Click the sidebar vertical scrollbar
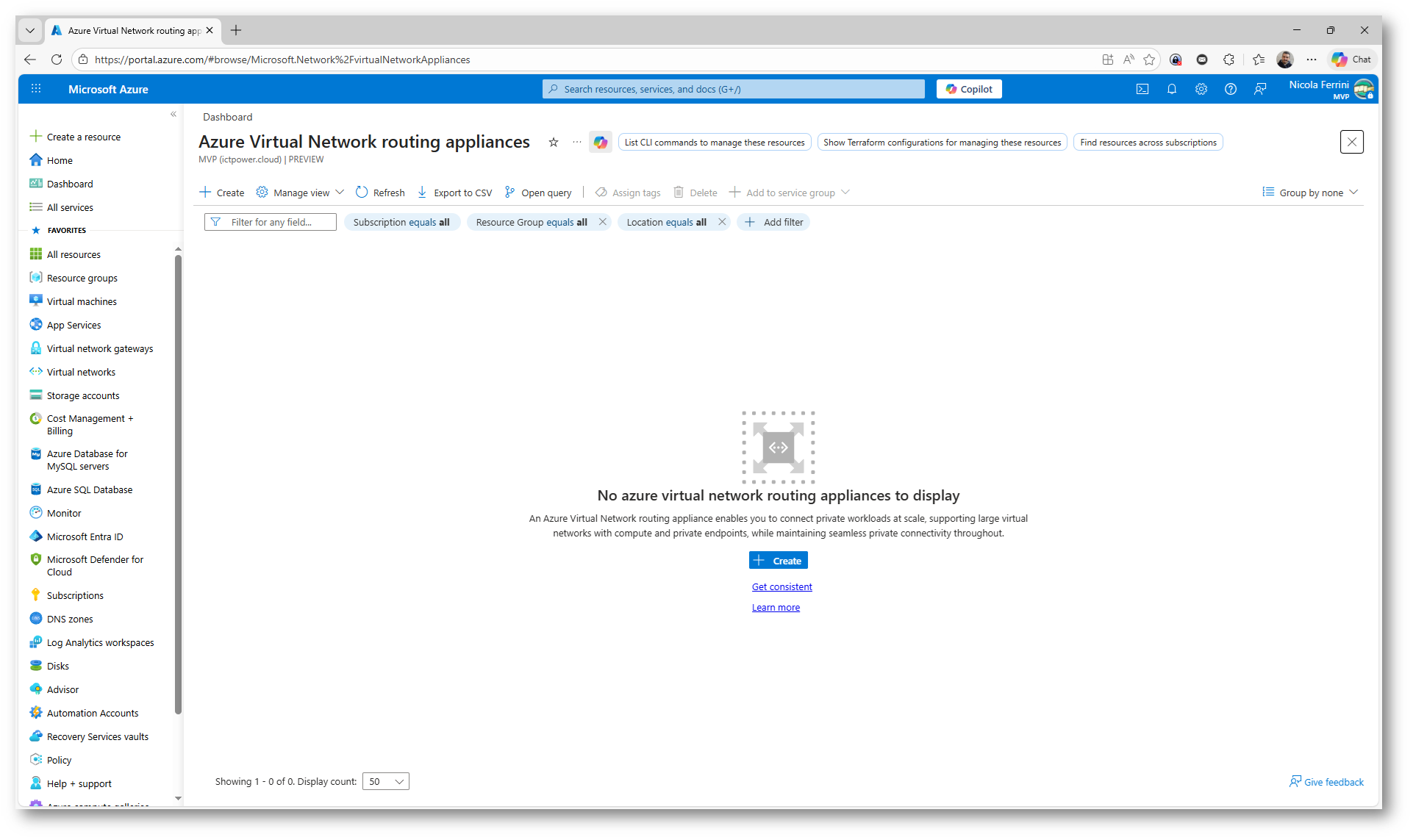The width and height of the screenshot is (1413, 840). 178,485
